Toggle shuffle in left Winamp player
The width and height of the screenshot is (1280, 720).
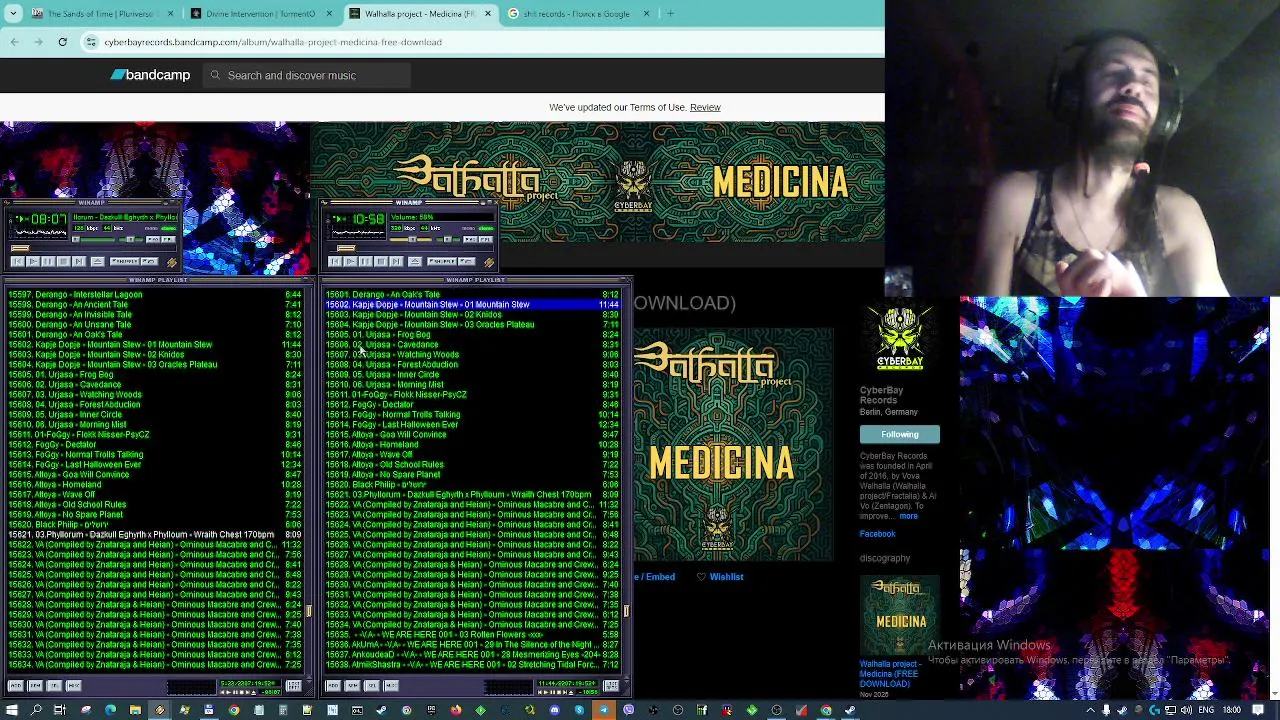(x=124, y=261)
